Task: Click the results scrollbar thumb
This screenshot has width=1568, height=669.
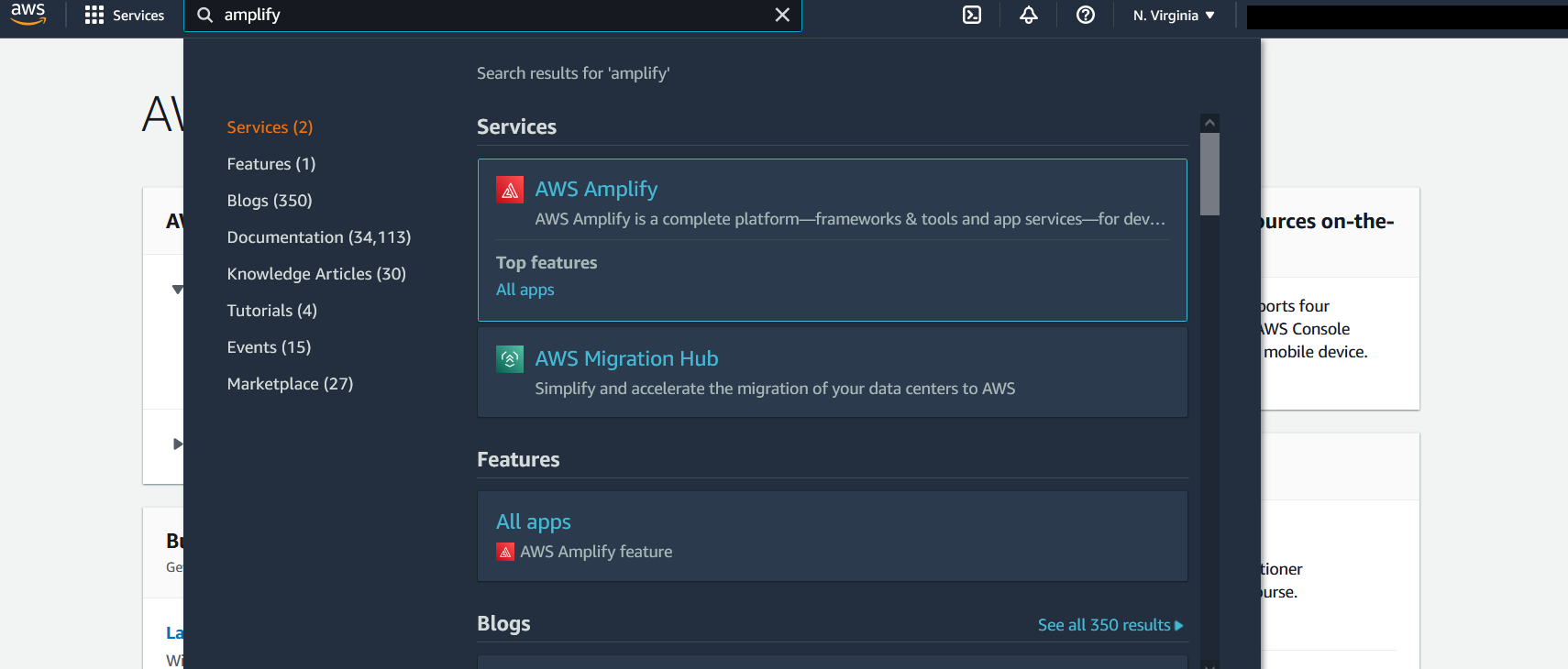Action: 1210,174
